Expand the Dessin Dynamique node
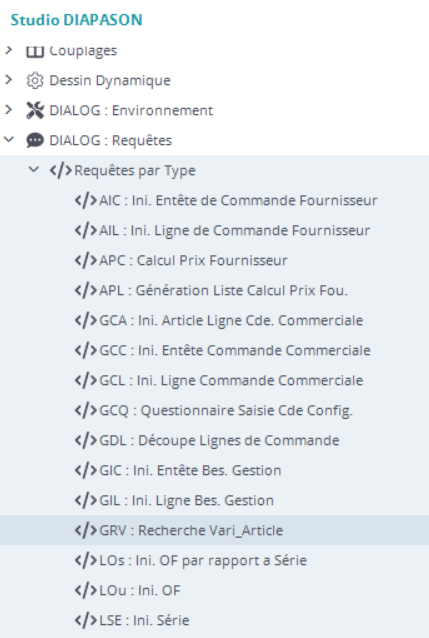Viewport: 429px width, 638px height. point(9,80)
